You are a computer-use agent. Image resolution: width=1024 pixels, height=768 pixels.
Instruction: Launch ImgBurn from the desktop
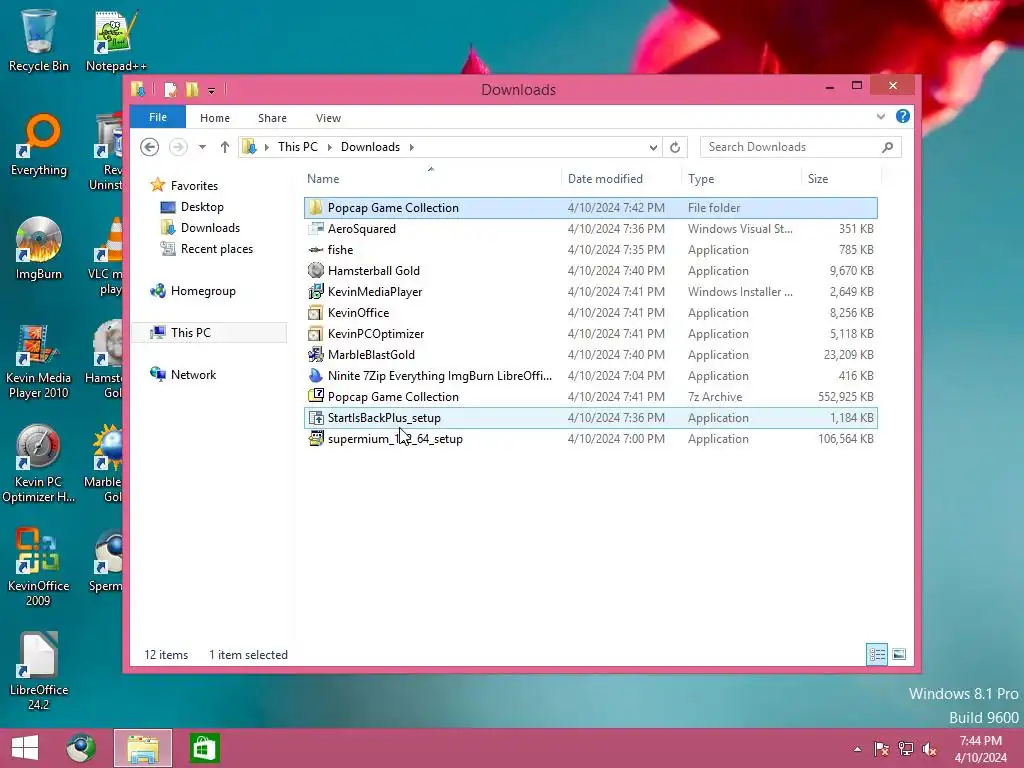(x=39, y=249)
